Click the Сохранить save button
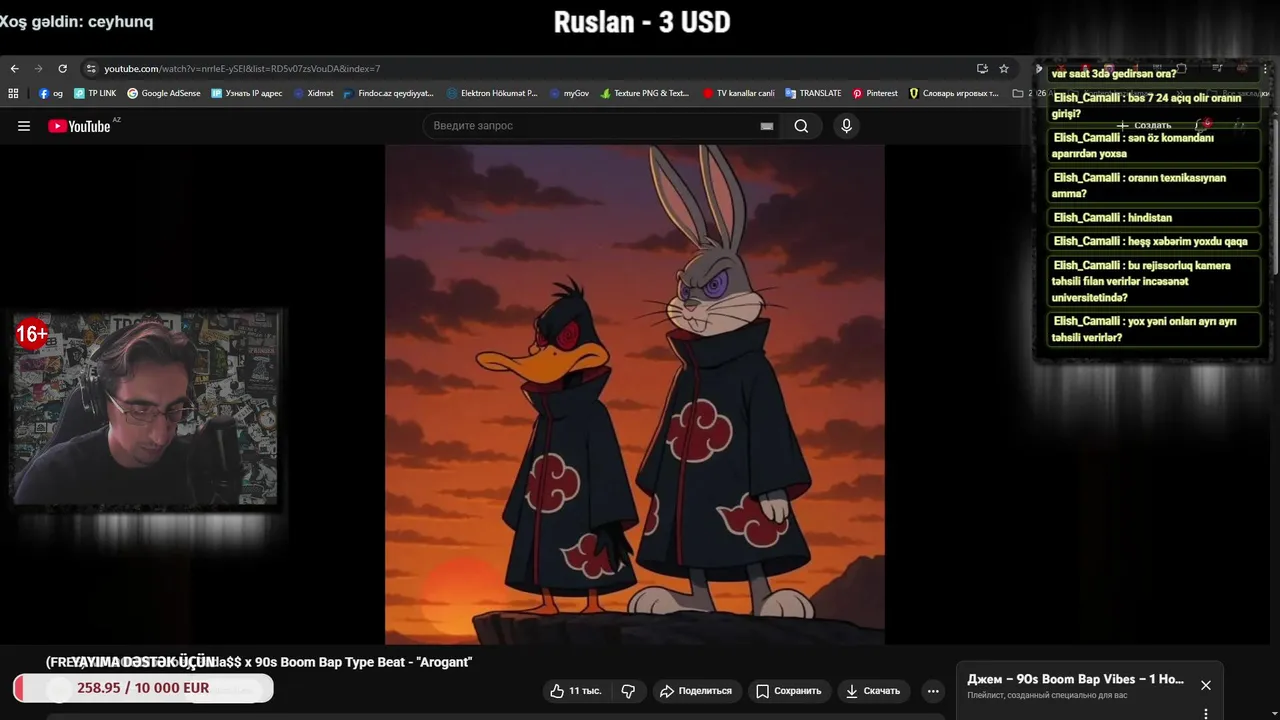The image size is (1280, 720). pyautogui.click(x=789, y=691)
